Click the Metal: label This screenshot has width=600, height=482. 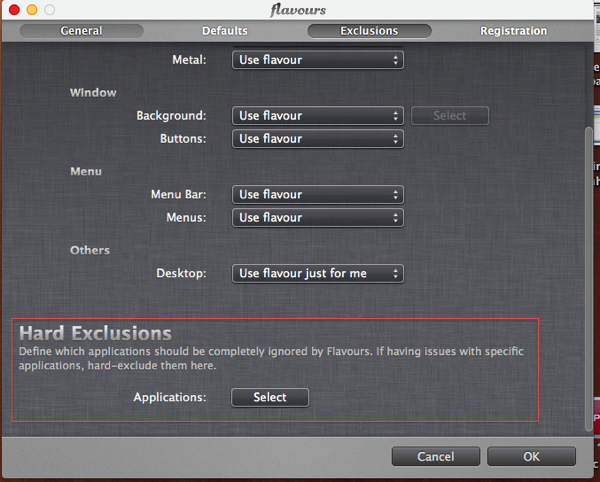[189, 60]
